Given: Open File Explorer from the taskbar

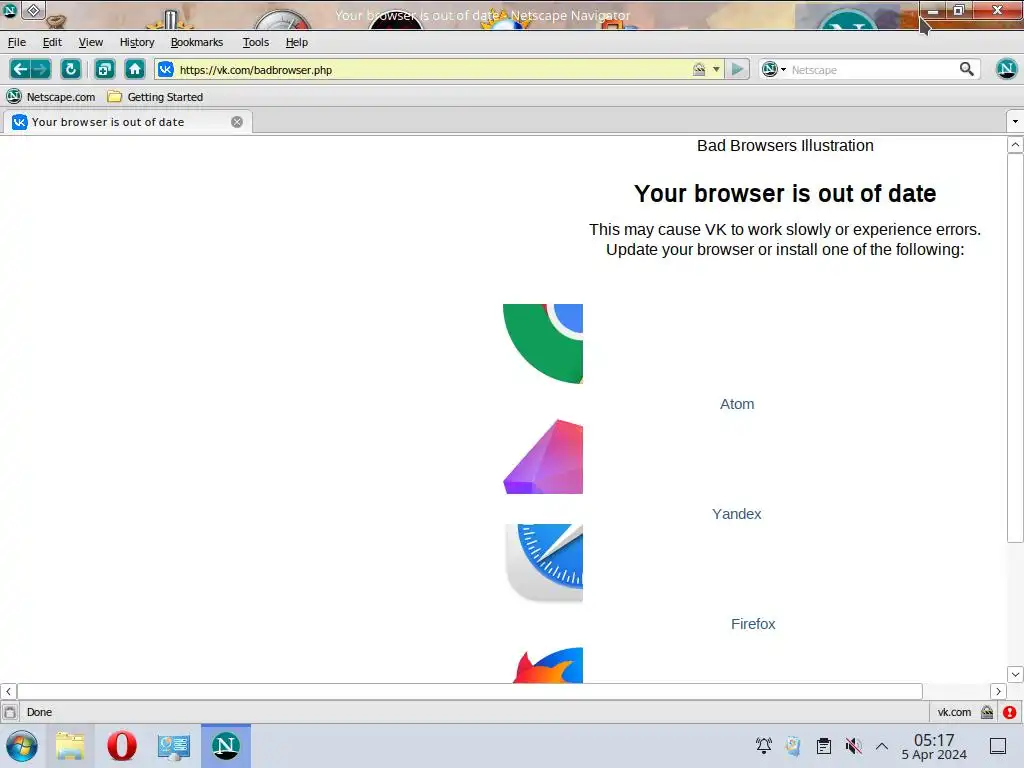Looking at the screenshot, I should (70, 746).
